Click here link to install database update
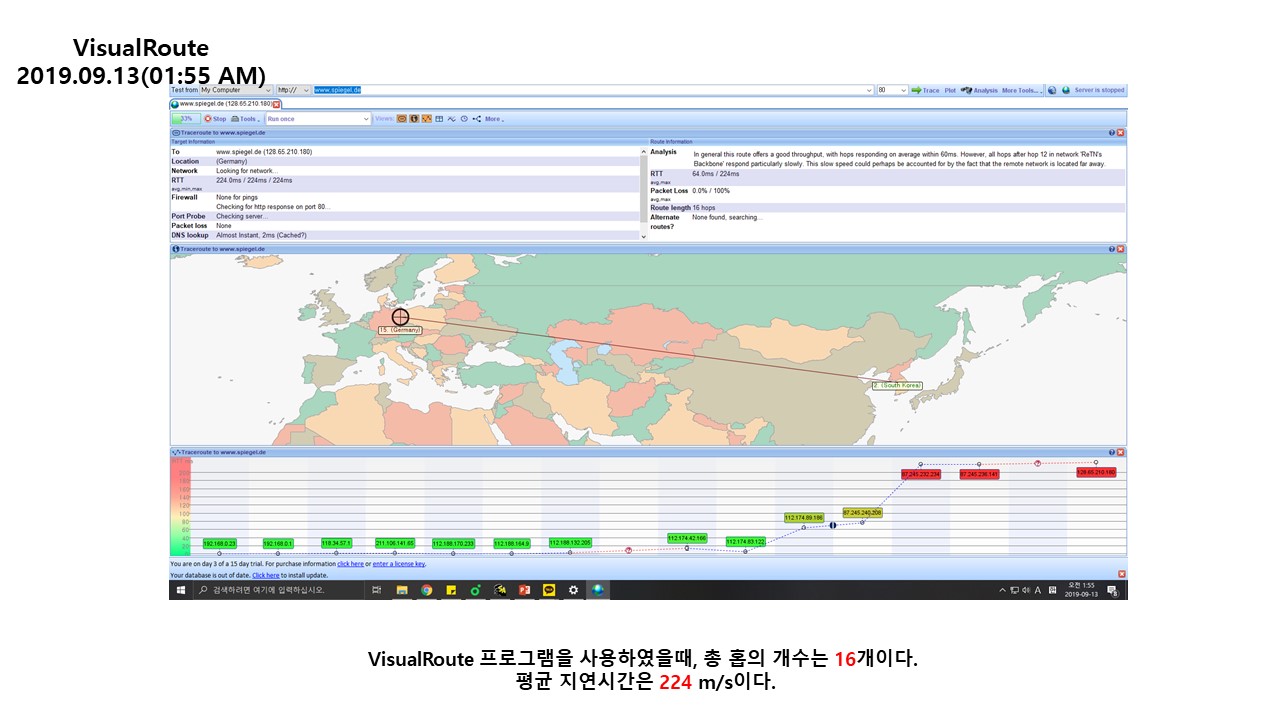The width and height of the screenshot is (1280, 720). coord(266,575)
